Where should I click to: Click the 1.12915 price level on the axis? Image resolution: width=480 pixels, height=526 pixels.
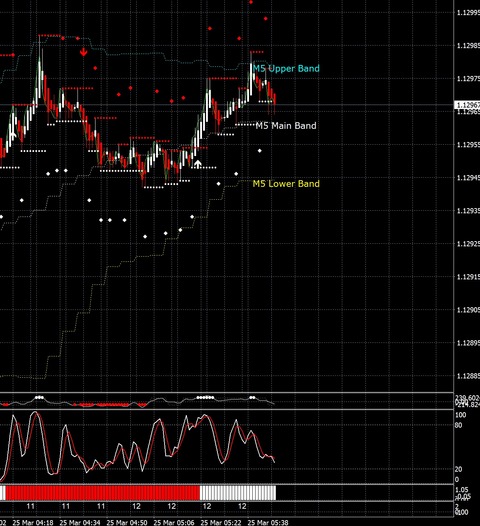coord(469,277)
